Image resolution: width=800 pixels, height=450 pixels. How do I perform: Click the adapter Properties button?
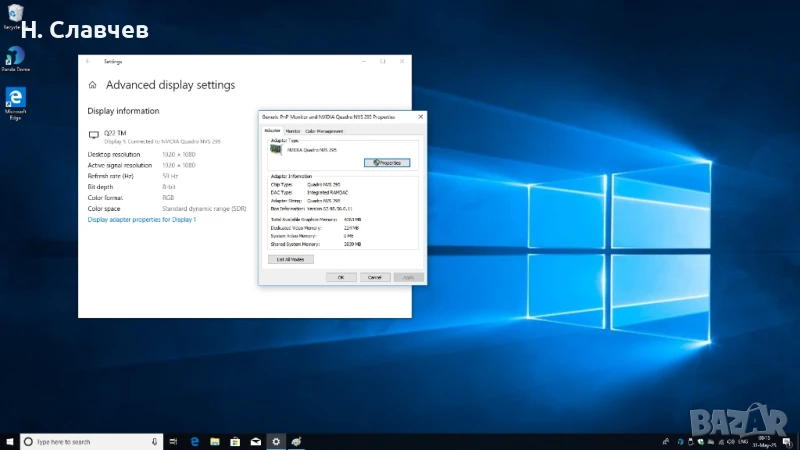387,162
